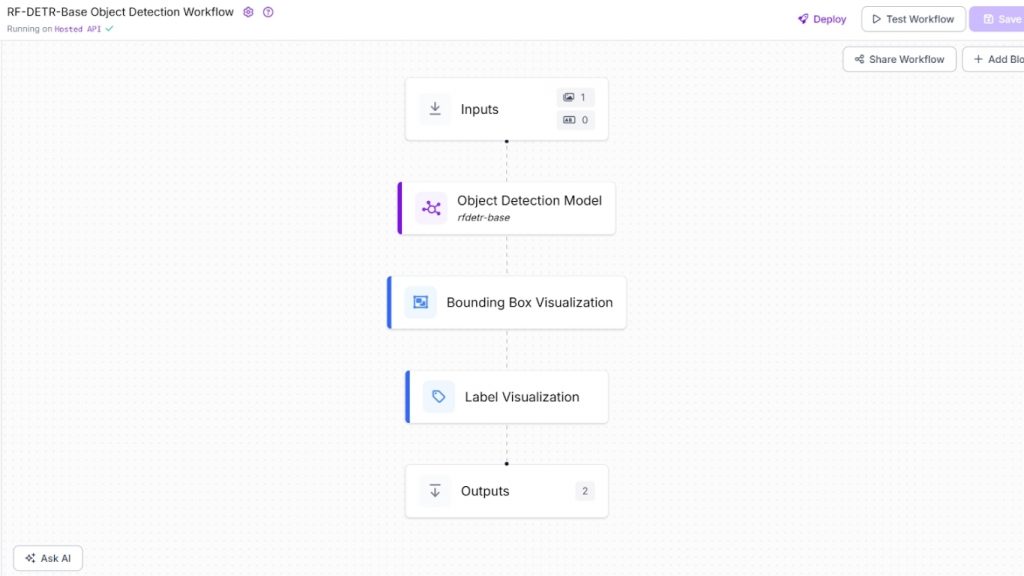This screenshot has width=1024, height=576.
Task: Click the model icon on Object Detection Model block
Action: [431, 208]
